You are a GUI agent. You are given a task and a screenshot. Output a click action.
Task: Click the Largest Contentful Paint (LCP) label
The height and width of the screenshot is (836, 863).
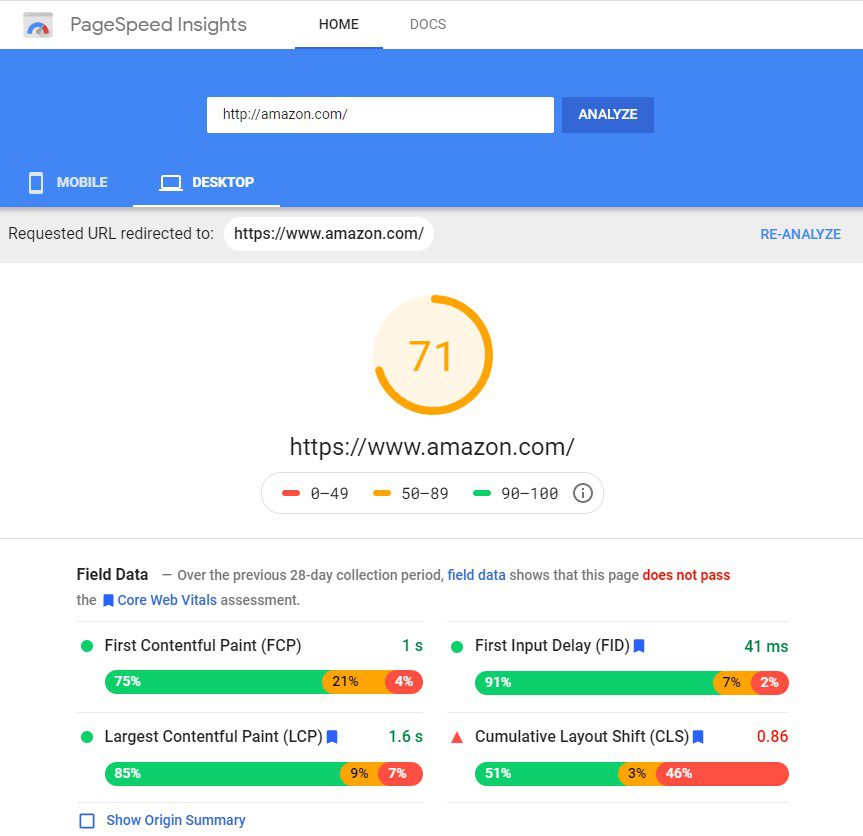pyautogui.click(x=214, y=736)
